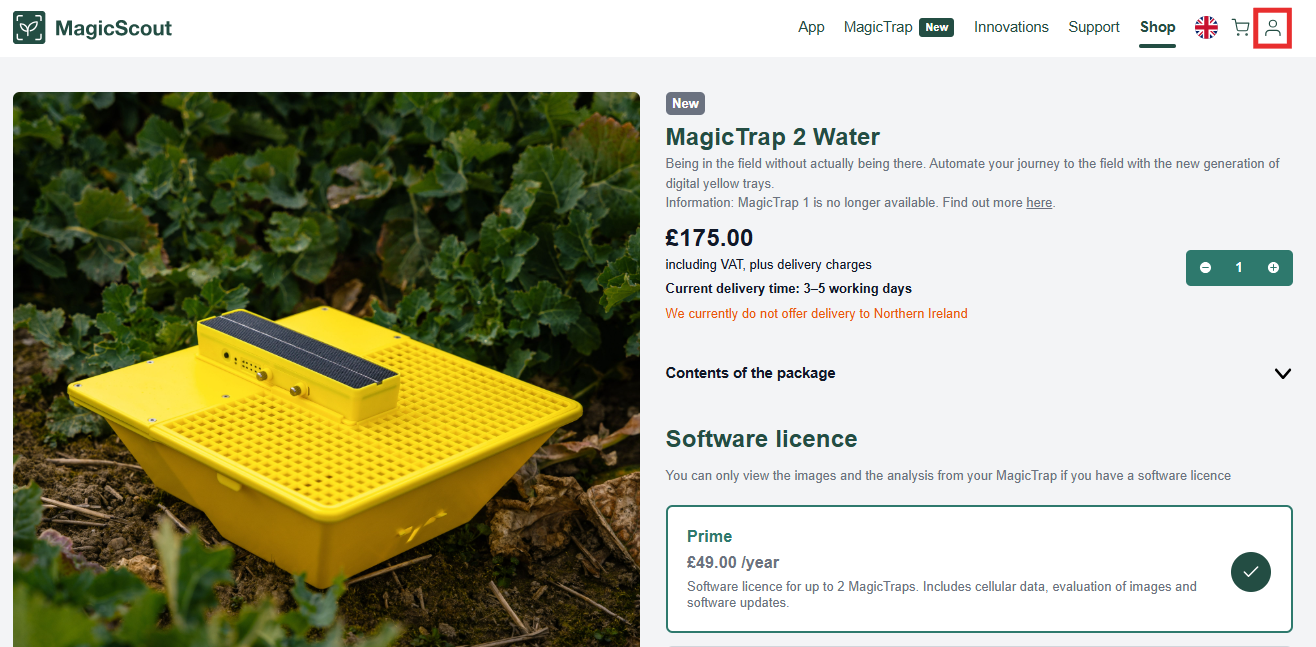Open the user account icon
The width and height of the screenshot is (1316, 647).
pos(1273,28)
